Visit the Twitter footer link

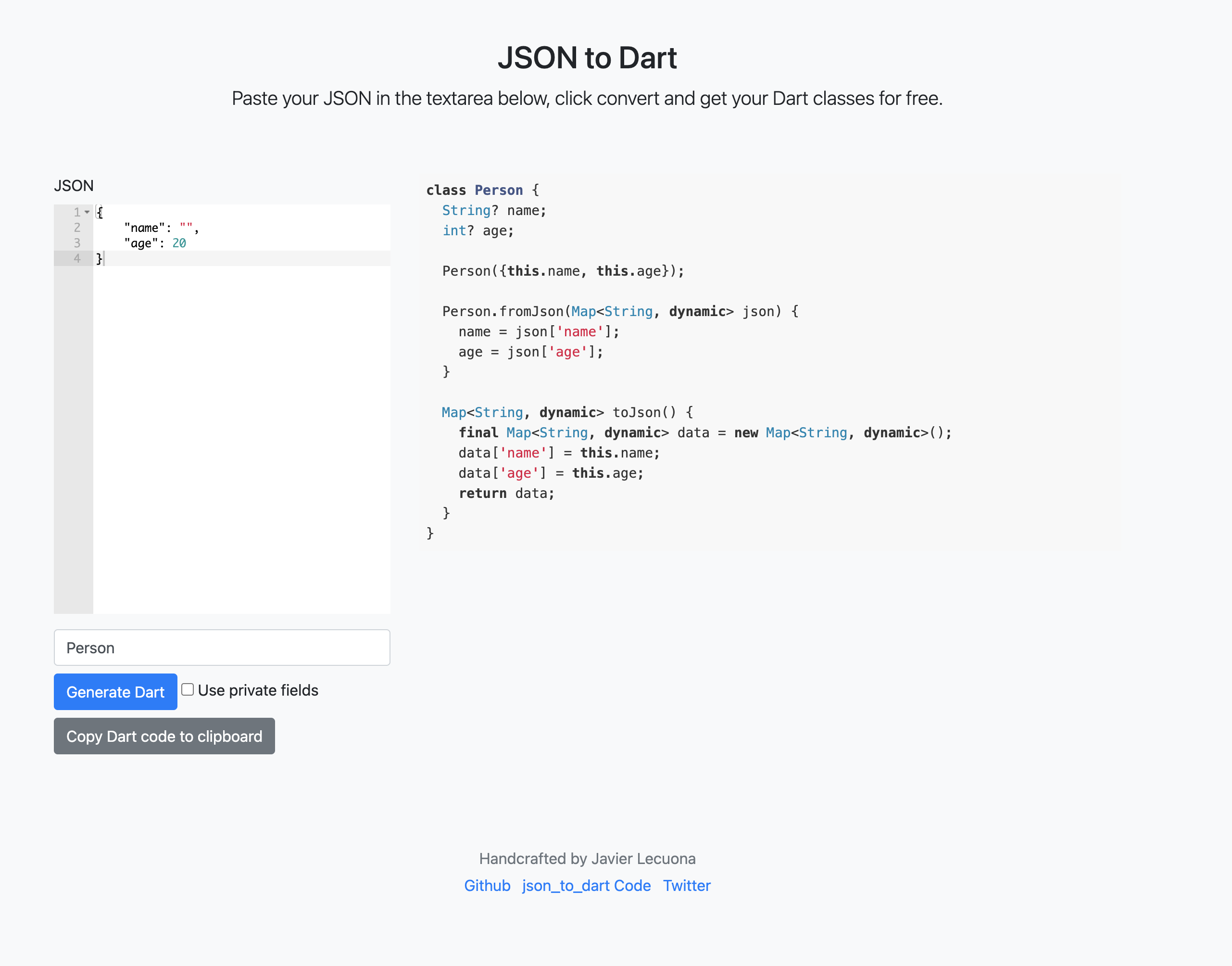tap(686, 886)
